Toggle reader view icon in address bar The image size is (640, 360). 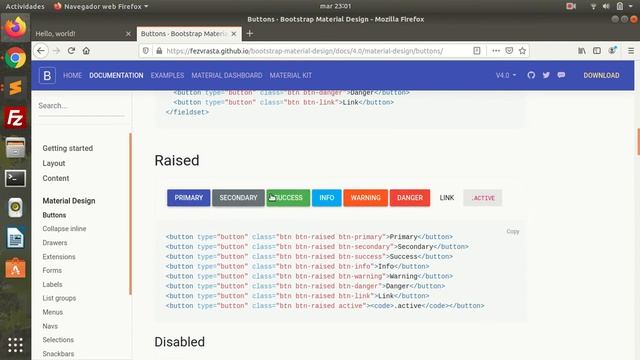click(x=476, y=51)
